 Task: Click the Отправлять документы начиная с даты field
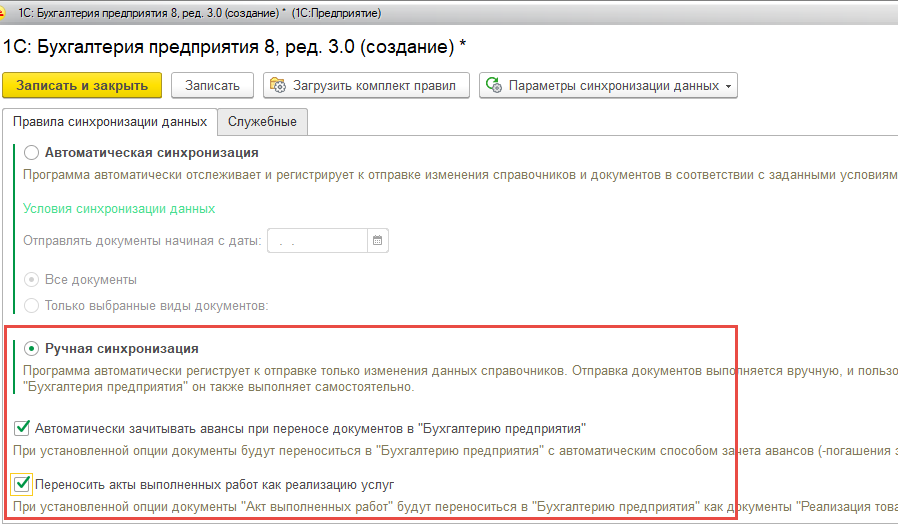coord(317,241)
